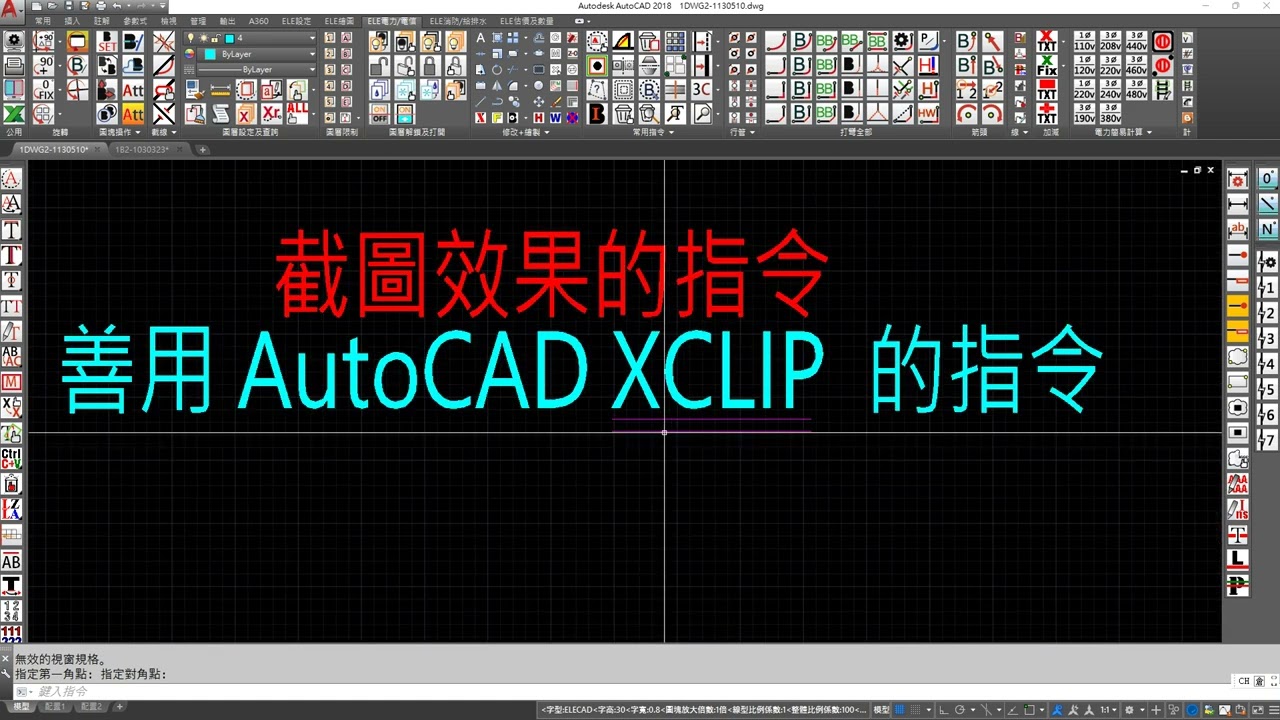Click the red plus TXT icon
This screenshot has height=720, width=1280.
click(x=1047, y=114)
